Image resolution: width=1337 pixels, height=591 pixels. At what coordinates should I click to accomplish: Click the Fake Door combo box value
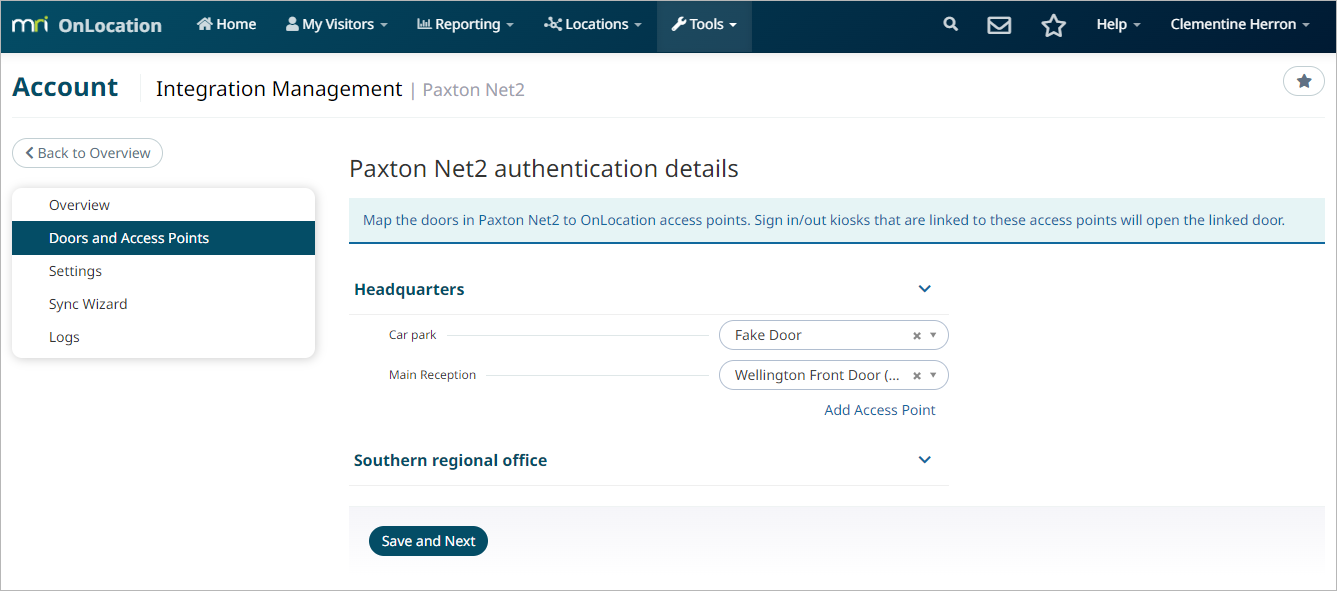pos(768,335)
